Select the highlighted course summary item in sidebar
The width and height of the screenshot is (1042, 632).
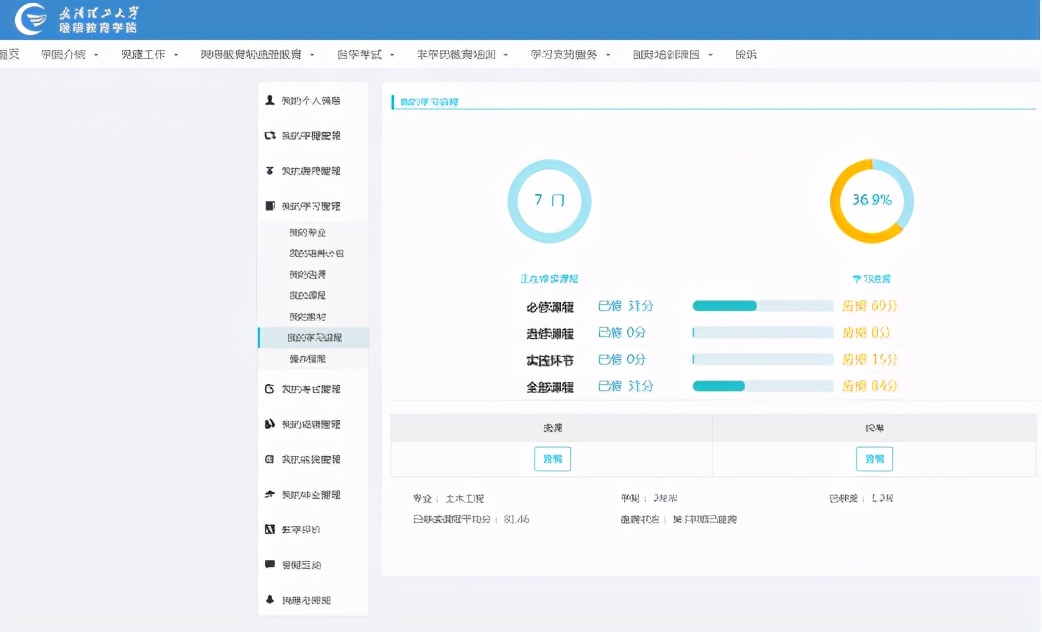coord(315,338)
